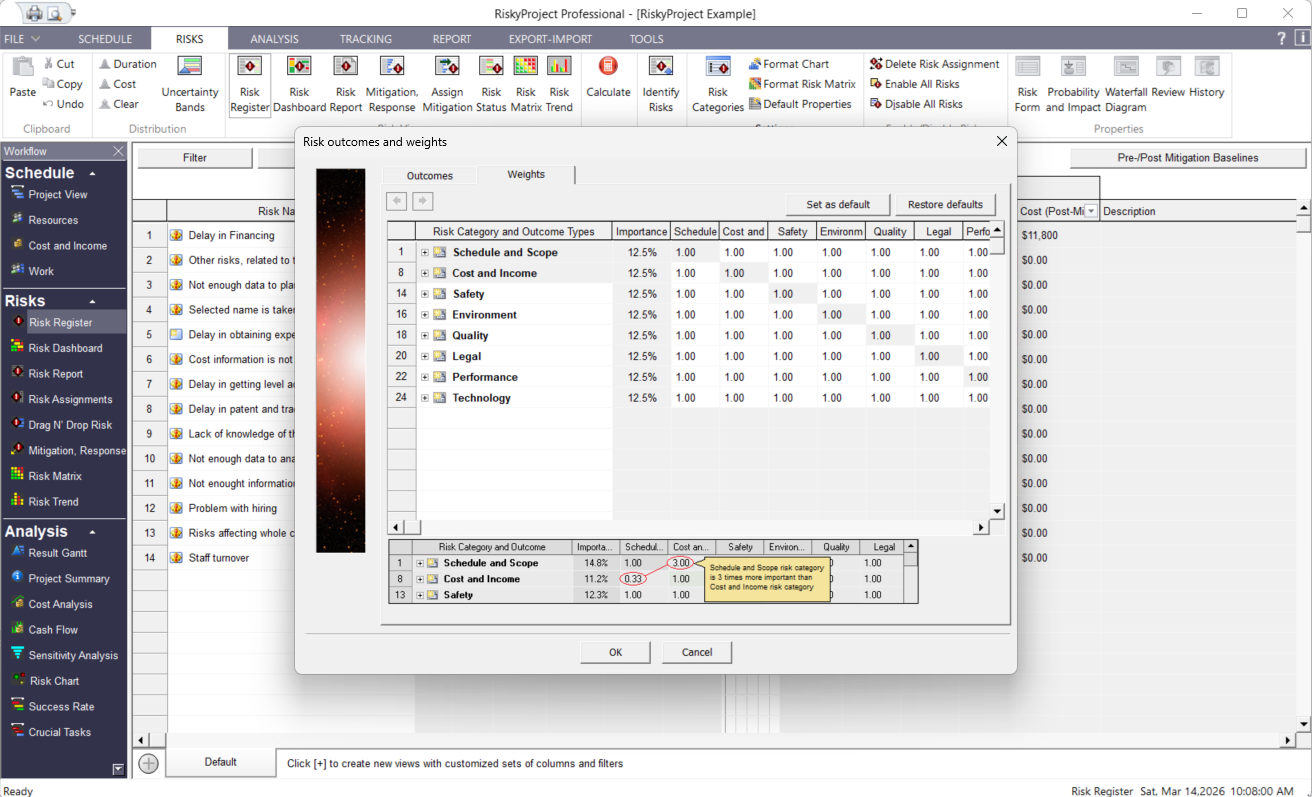Viewport: 1312px width, 797px height.
Task: Open the Risk Matrix ribbon tool
Action: click(x=526, y=83)
